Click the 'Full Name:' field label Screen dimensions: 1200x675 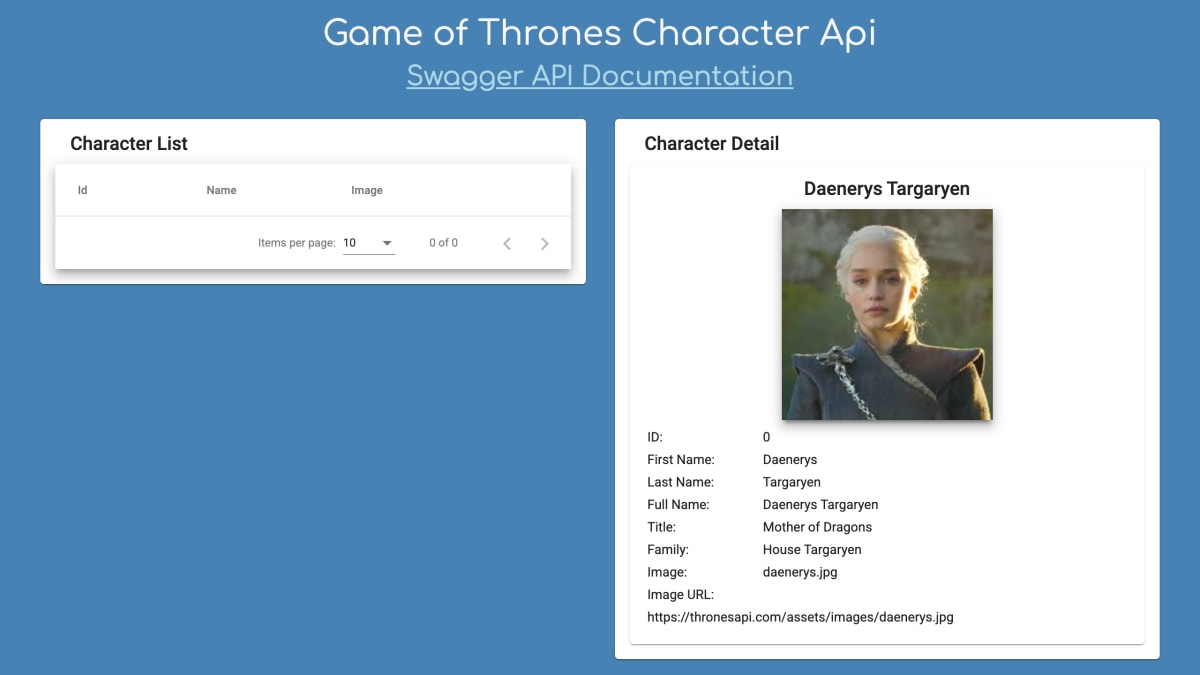(x=678, y=504)
